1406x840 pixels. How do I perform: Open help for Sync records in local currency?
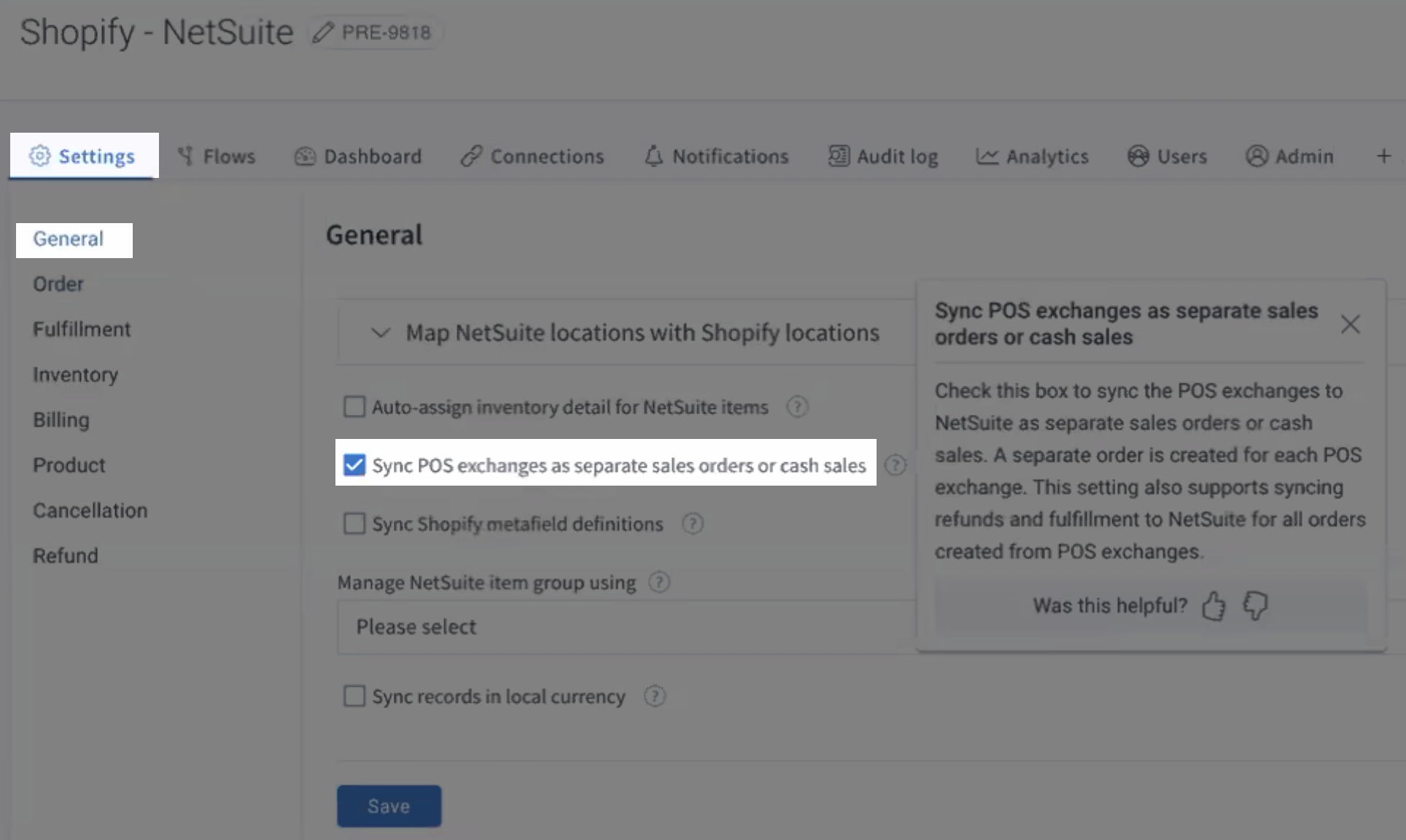654,696
